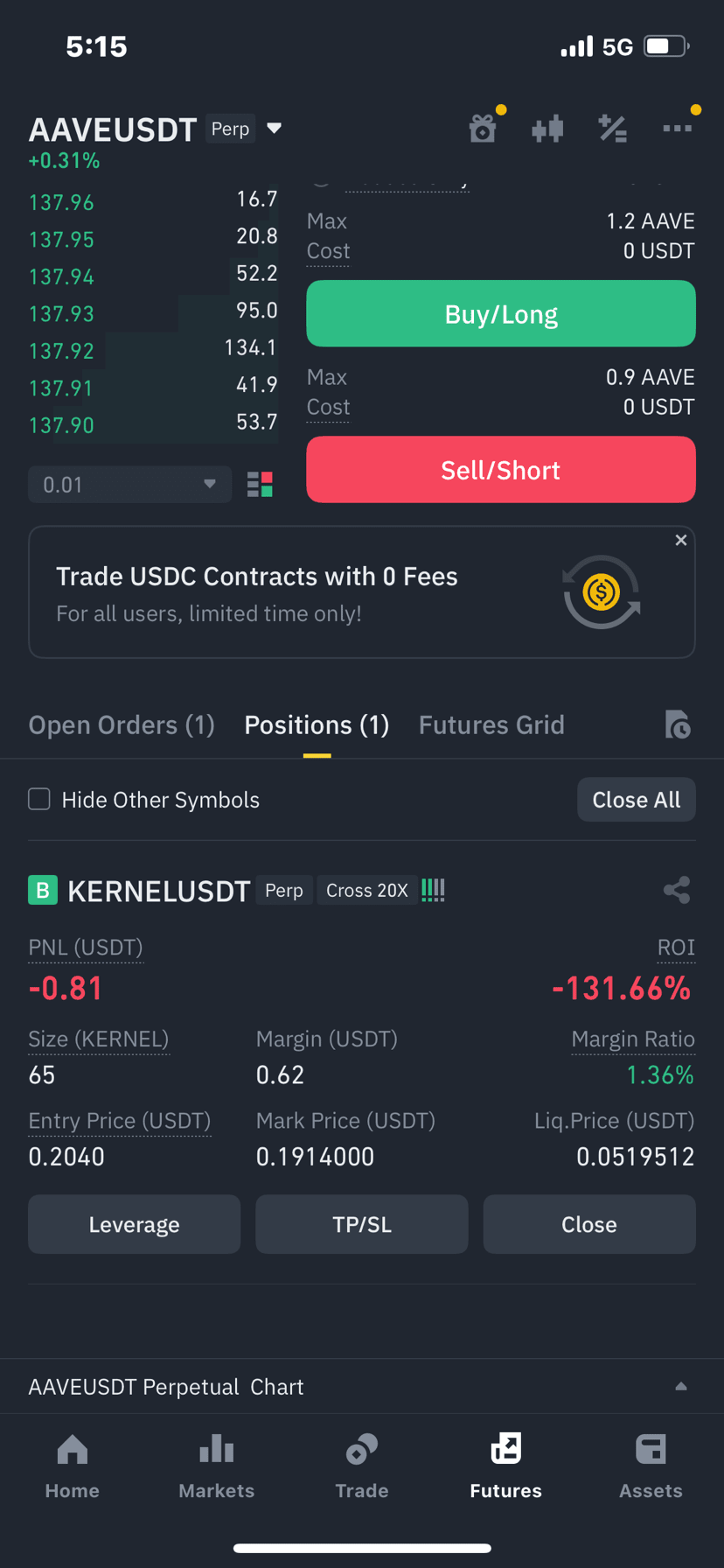
Task: Open the three-dot more menu
Action: click(x=677, y=128)
